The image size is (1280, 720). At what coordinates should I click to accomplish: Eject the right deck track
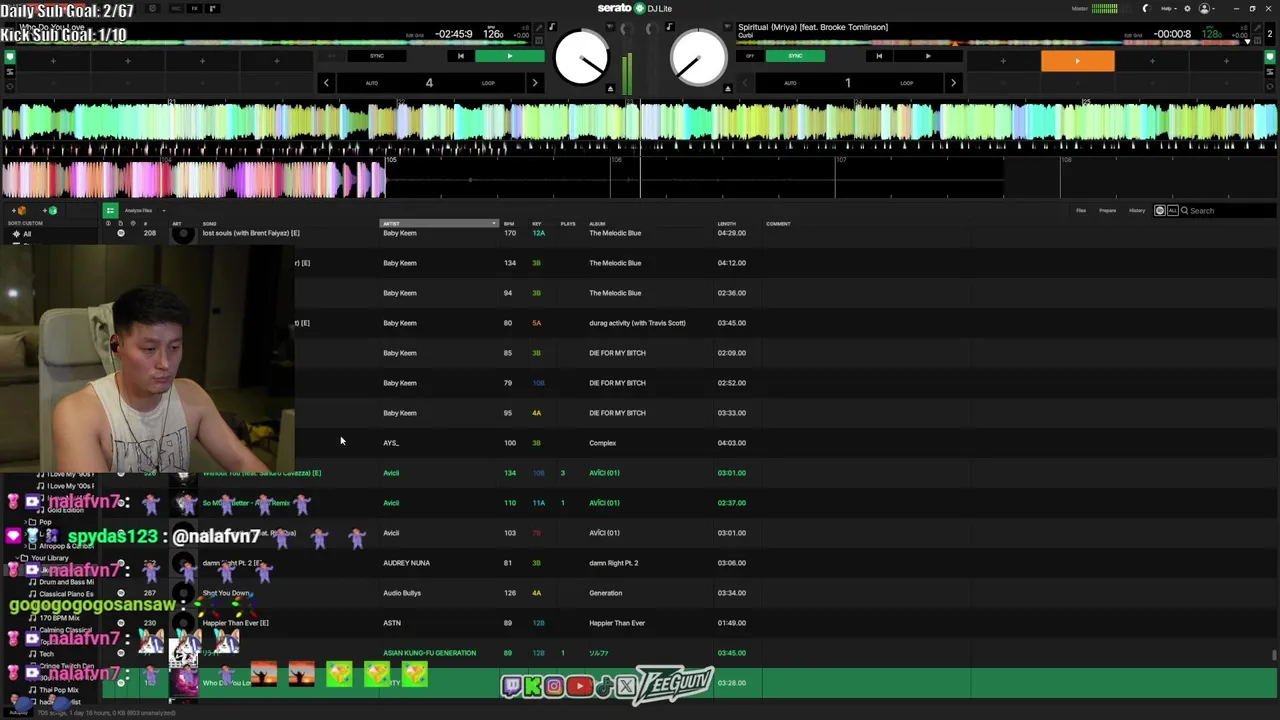(x=727, y=88)
